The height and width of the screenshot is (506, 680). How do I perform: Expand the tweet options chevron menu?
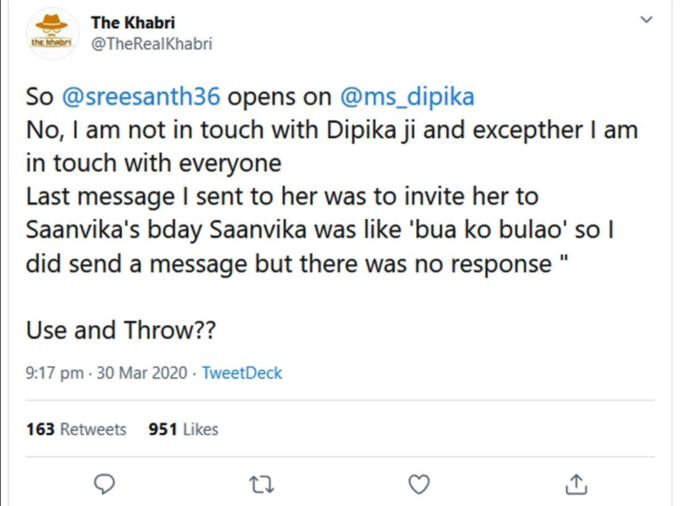[x=646, y=20]
